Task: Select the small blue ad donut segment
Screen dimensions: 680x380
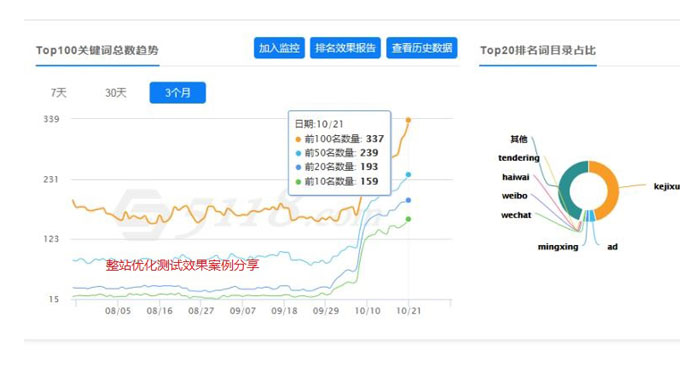Action: click(592, 216)
